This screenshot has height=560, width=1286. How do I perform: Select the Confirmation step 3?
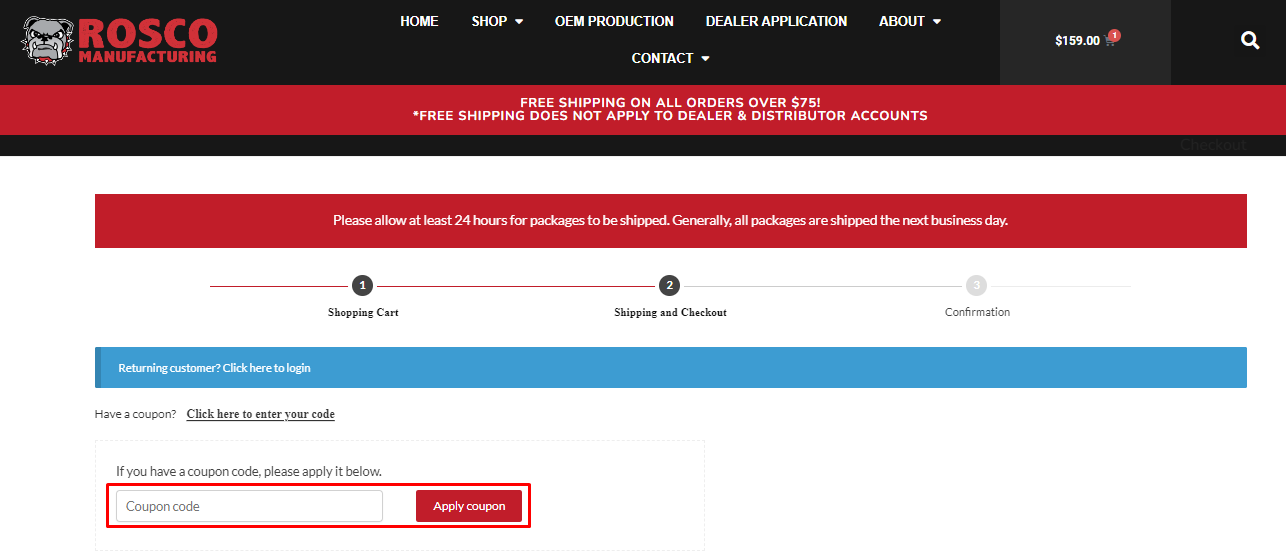[977, 297]
